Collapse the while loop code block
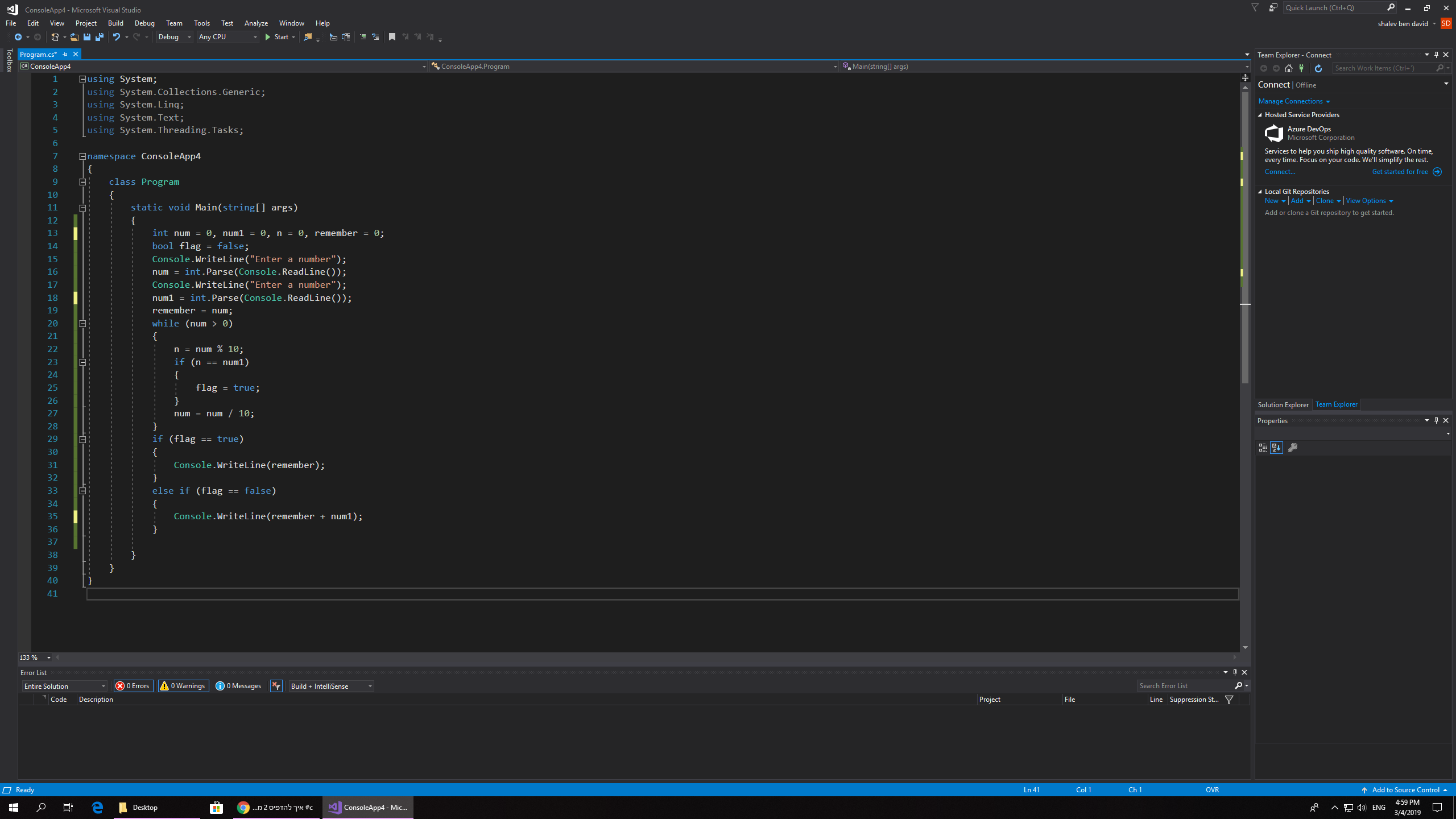This screenshot has width=1456, height=819. point(82,324)
